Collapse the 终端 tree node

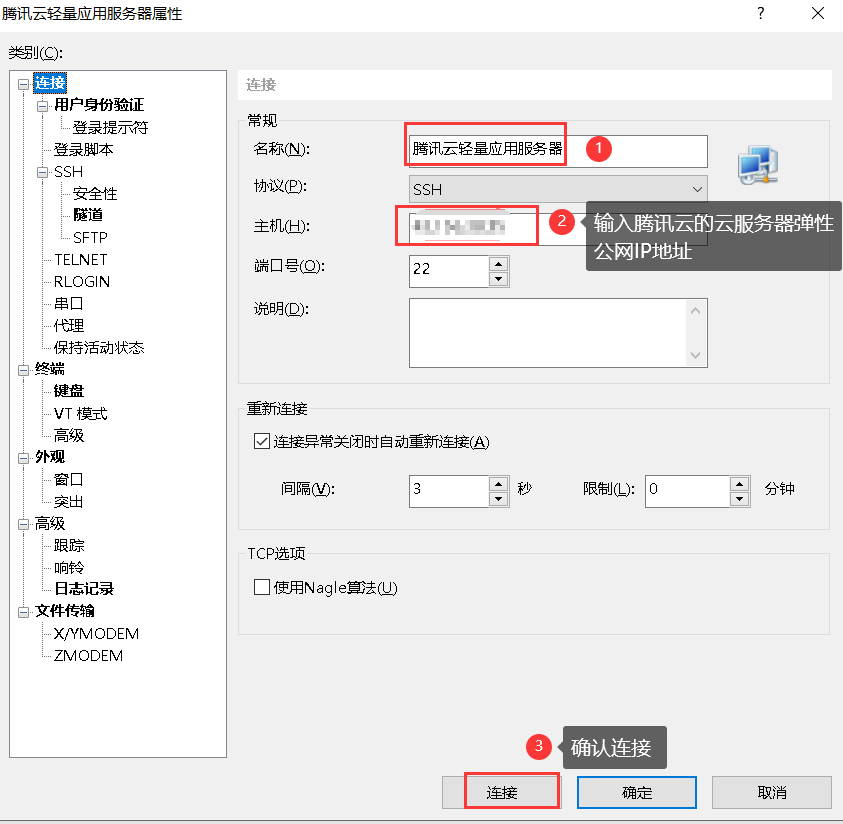tap(23, 370)
